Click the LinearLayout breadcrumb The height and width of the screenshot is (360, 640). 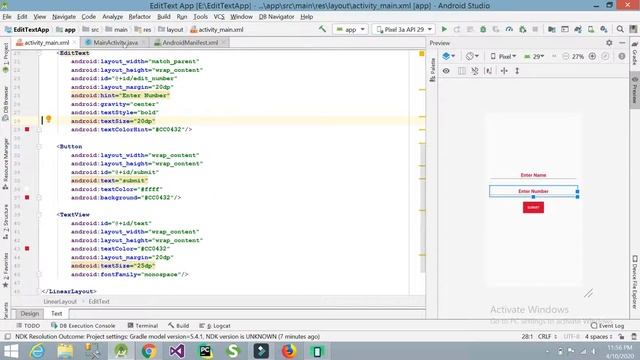pyautogui.click(x=60, y=302)
